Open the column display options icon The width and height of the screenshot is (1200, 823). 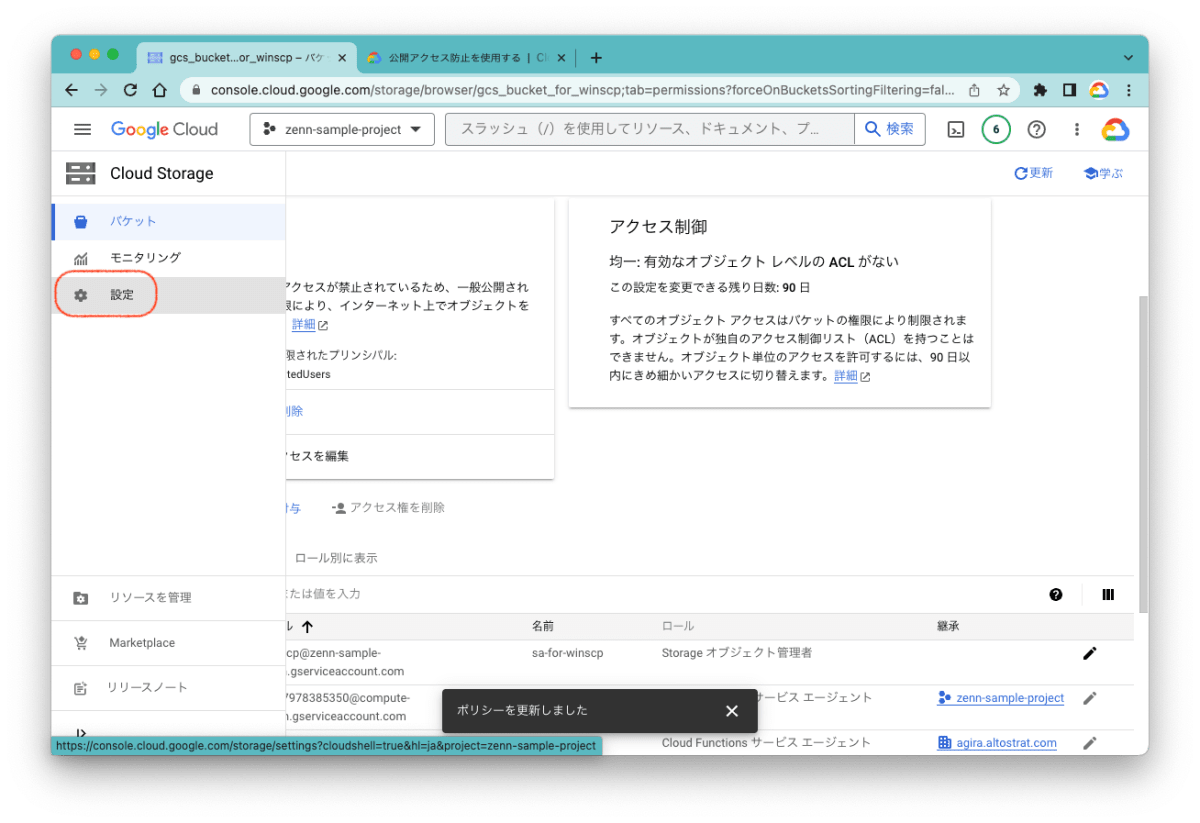[x=1108, y=594]
